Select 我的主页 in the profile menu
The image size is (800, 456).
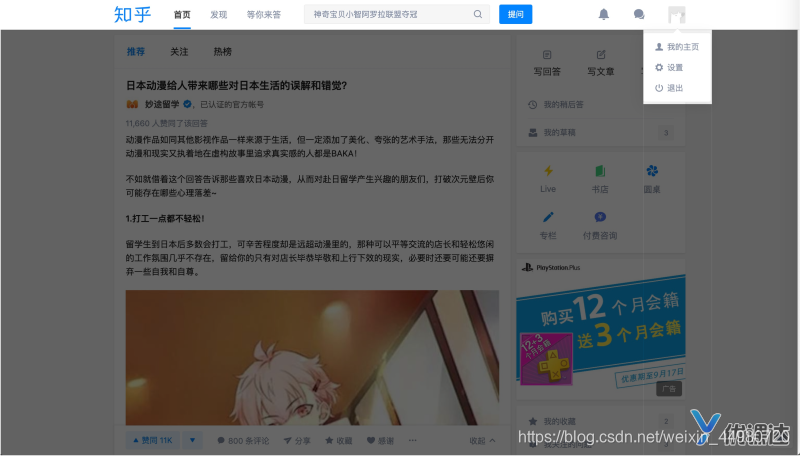point(677,47)
